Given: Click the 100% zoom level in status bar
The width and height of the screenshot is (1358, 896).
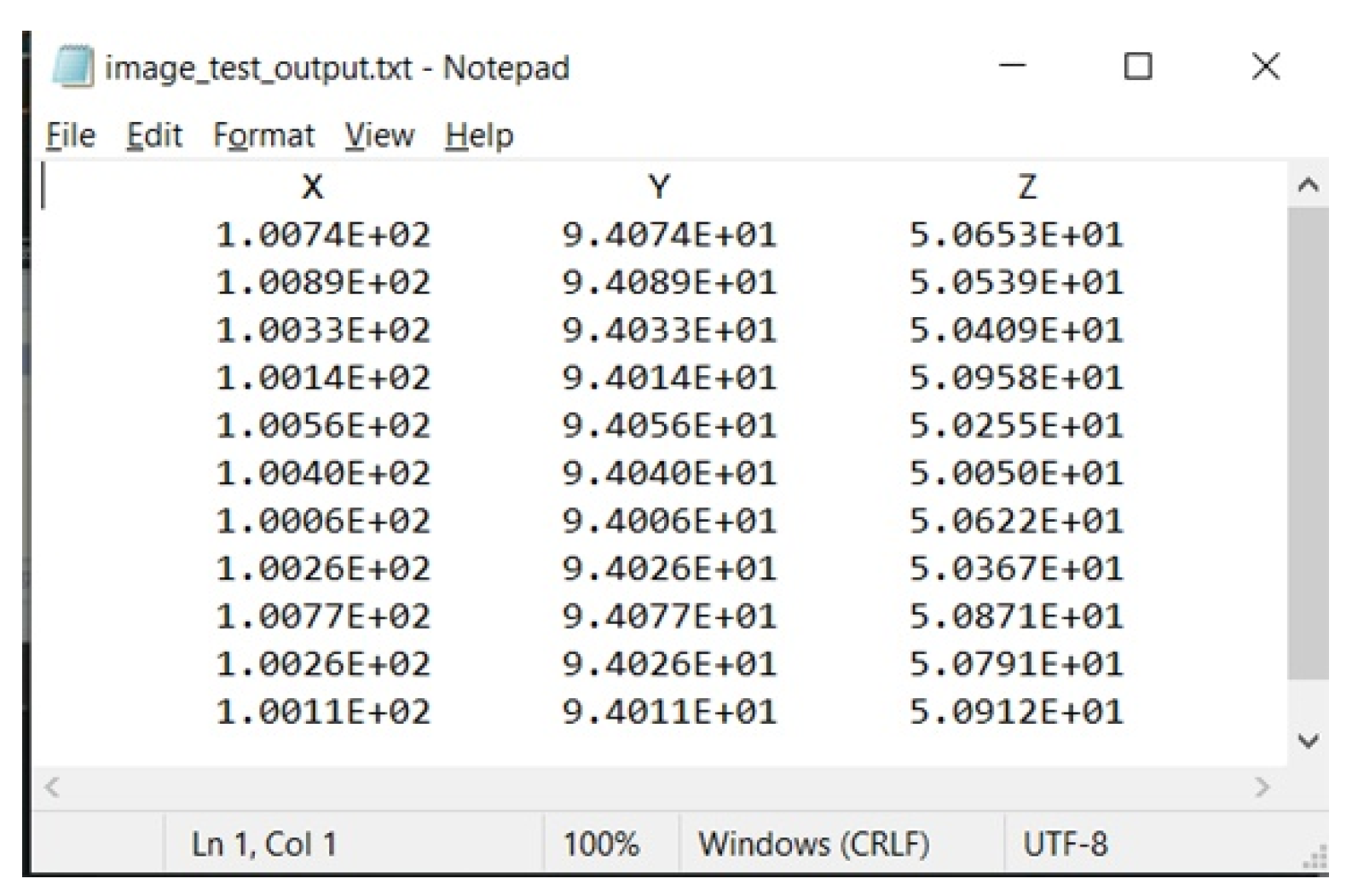Looking at the screenshot, I should [601, 844].
